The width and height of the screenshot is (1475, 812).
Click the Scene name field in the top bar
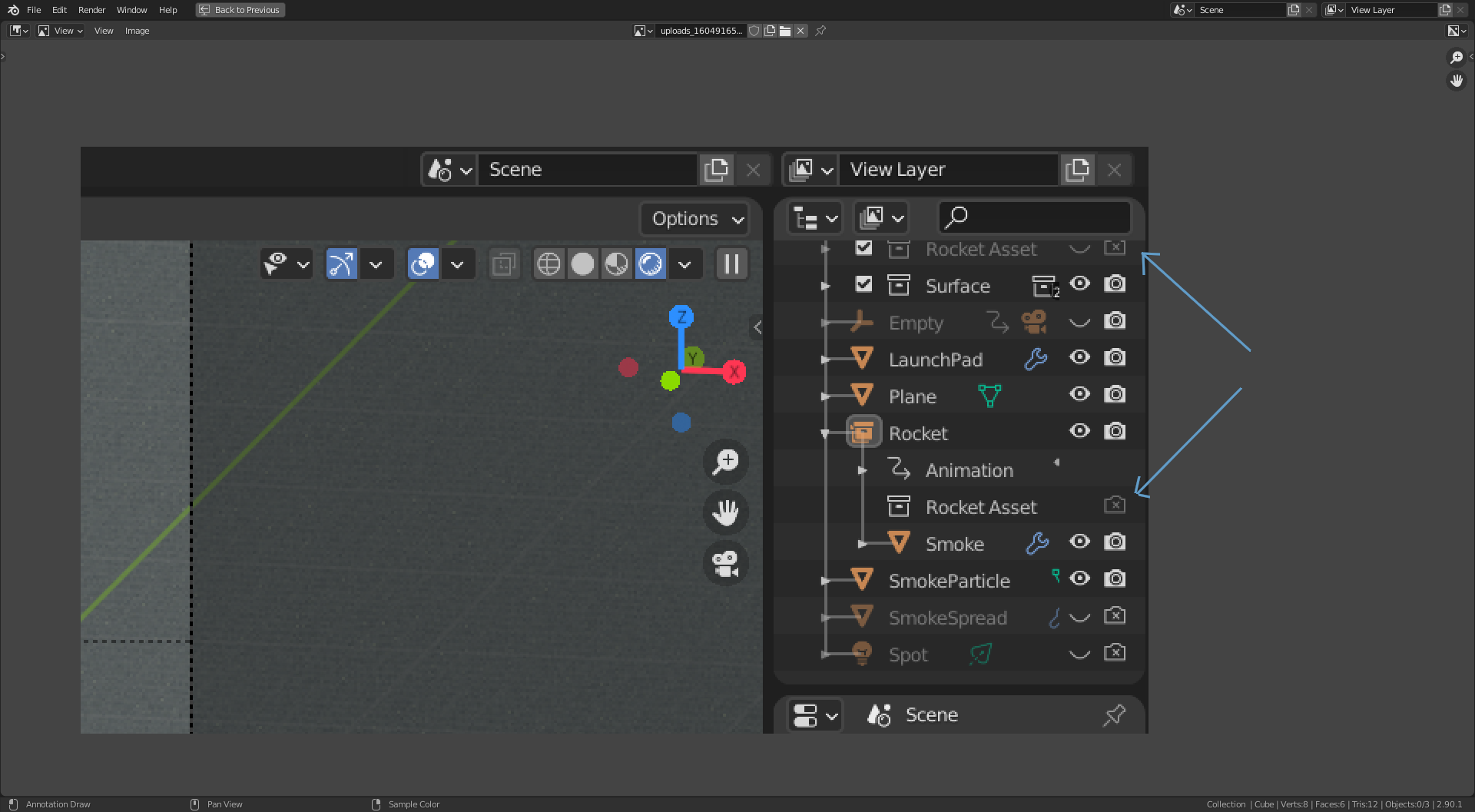1241,10
